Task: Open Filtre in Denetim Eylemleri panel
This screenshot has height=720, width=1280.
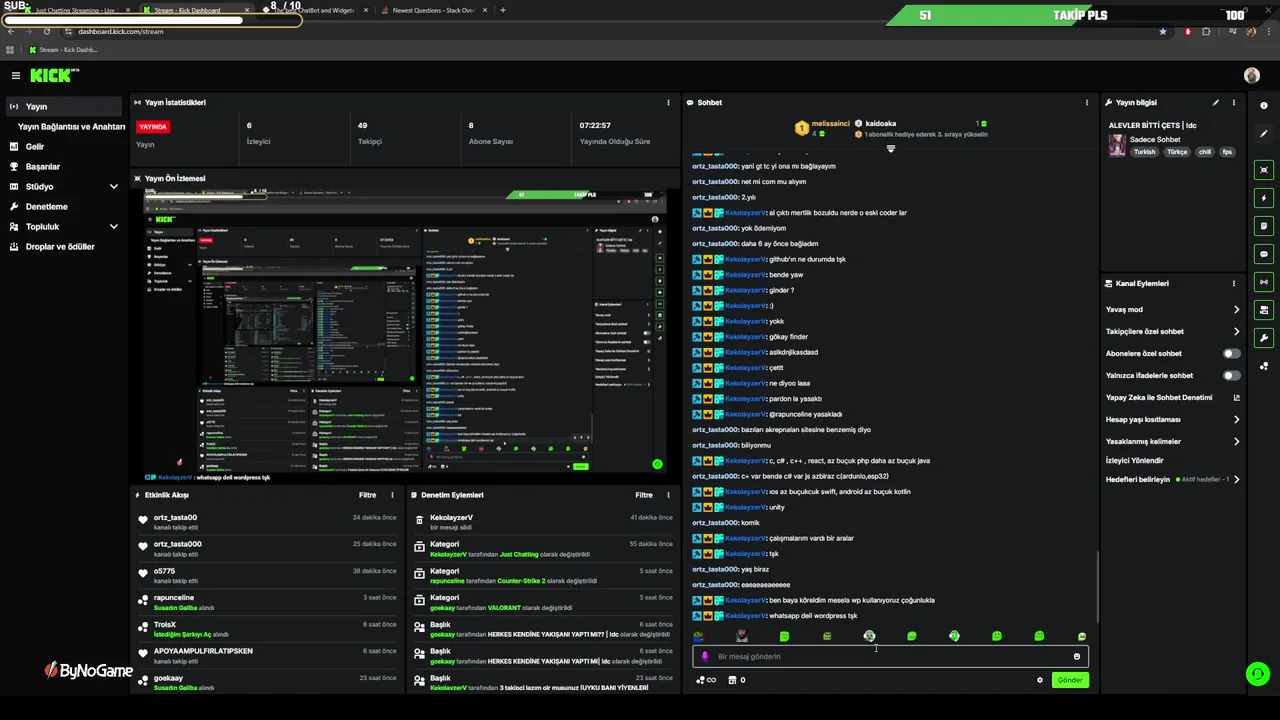Action: tap(644, 495)
